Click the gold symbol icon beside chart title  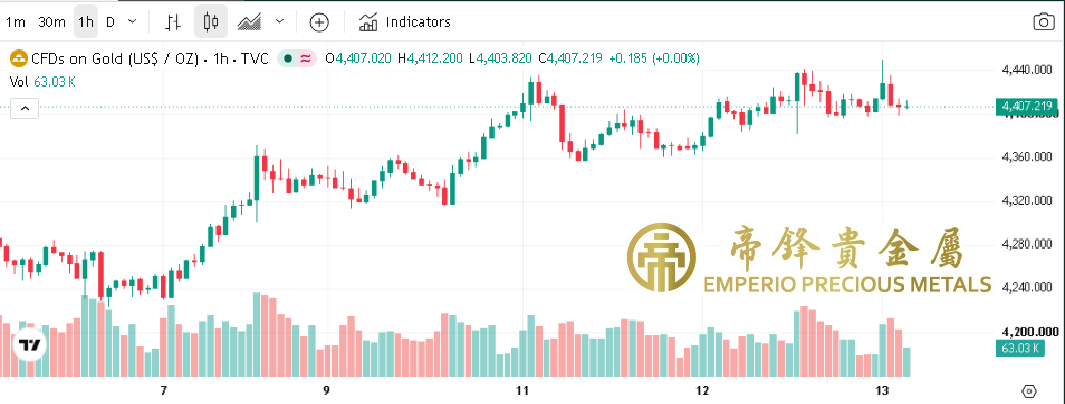click(18, 59)
